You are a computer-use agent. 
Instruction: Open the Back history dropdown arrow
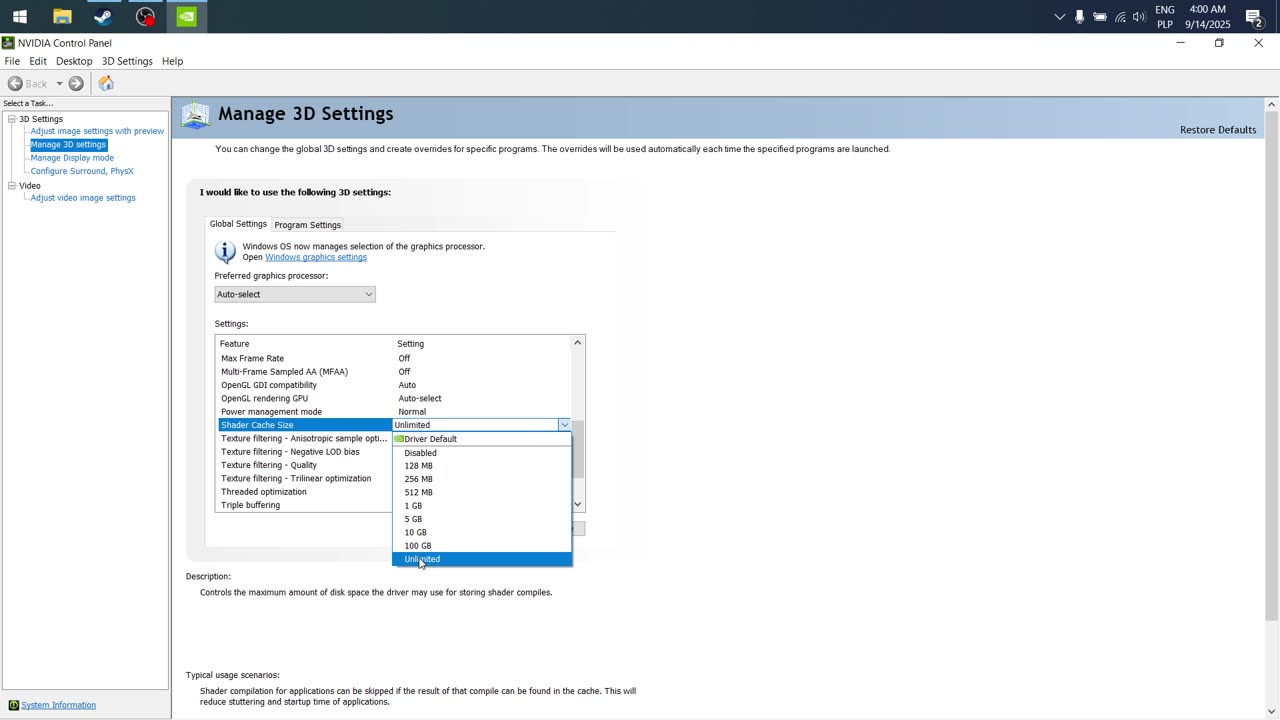(x=59, y=84)
